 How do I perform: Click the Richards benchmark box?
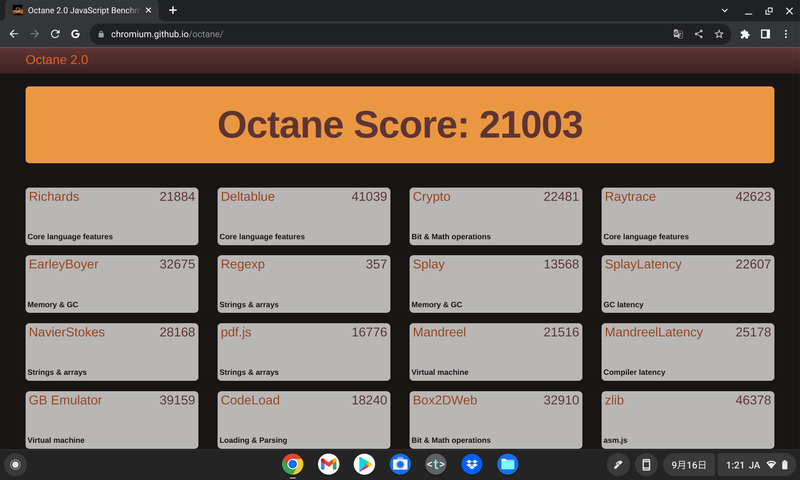click(x=112, y=216)
